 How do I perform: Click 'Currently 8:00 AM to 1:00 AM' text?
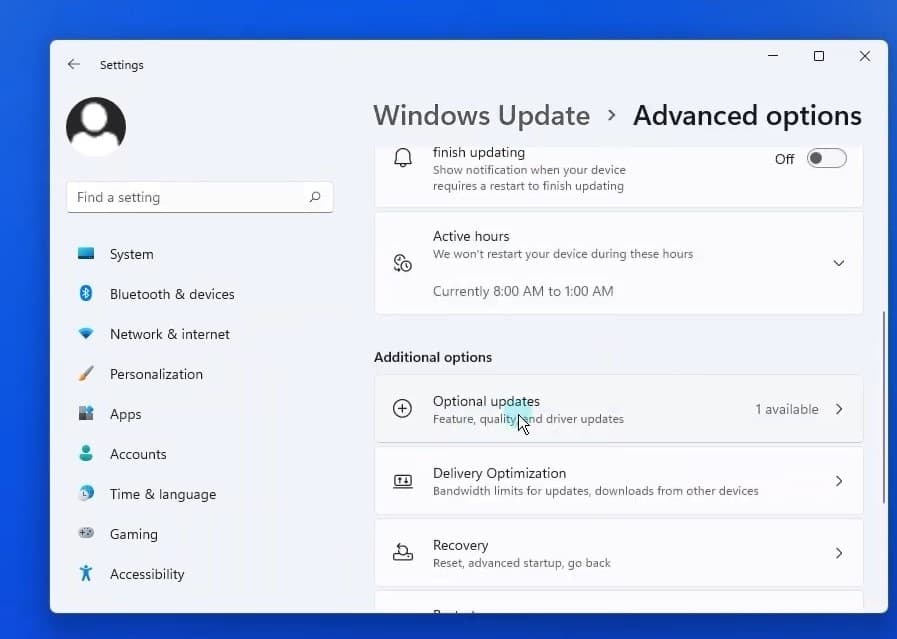[x=523, y=291]
